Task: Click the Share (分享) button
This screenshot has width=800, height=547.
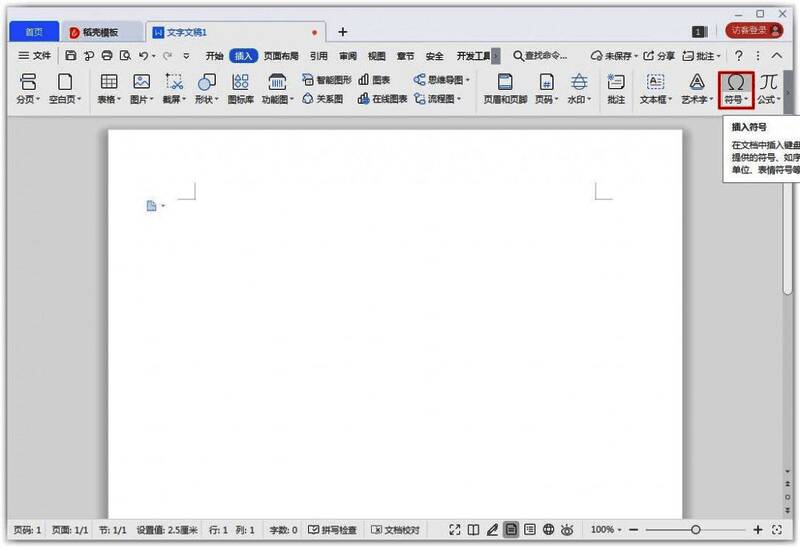Action: click(659, 56)
